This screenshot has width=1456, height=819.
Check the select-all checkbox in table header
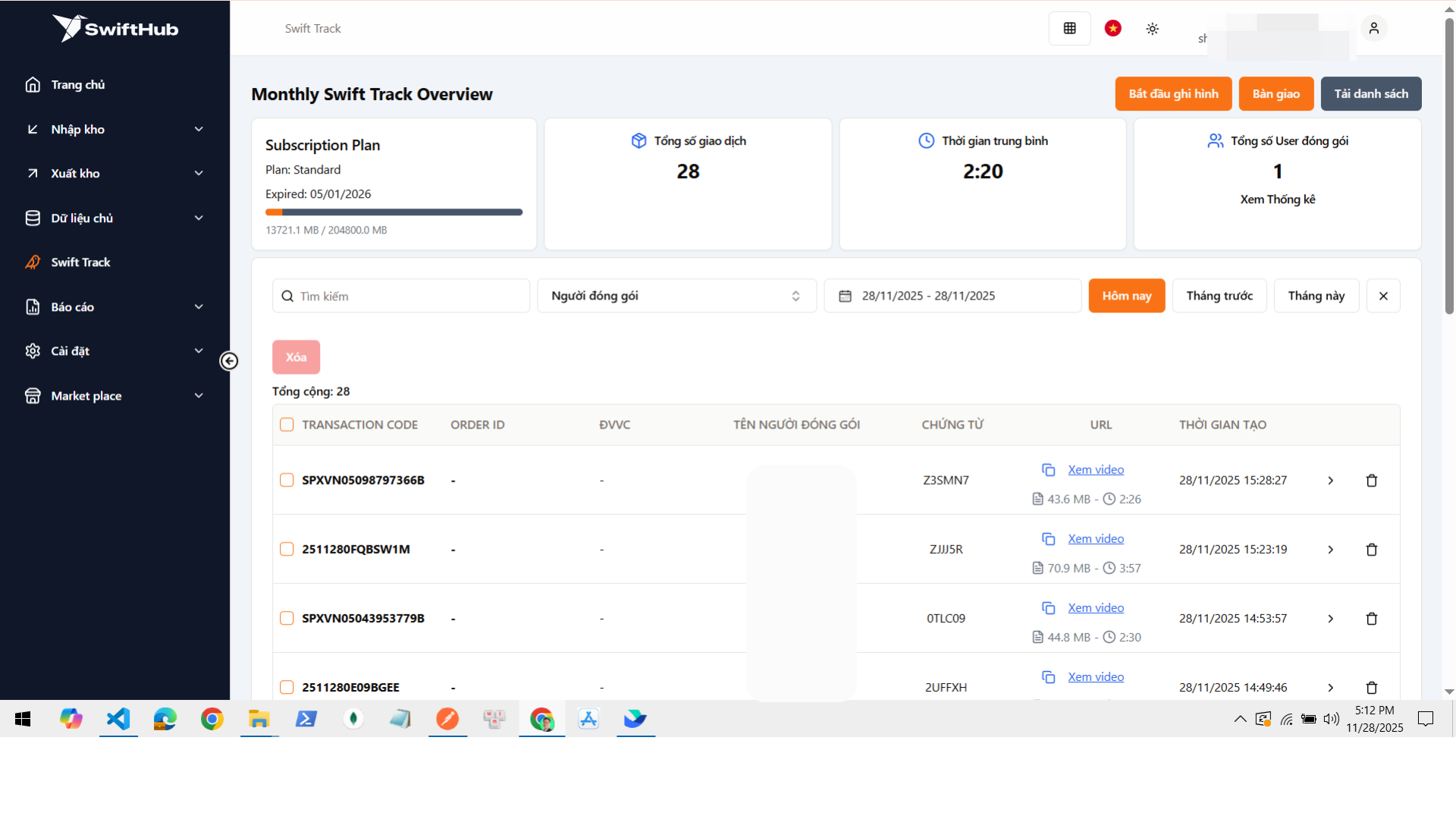[x=287, y=425]
